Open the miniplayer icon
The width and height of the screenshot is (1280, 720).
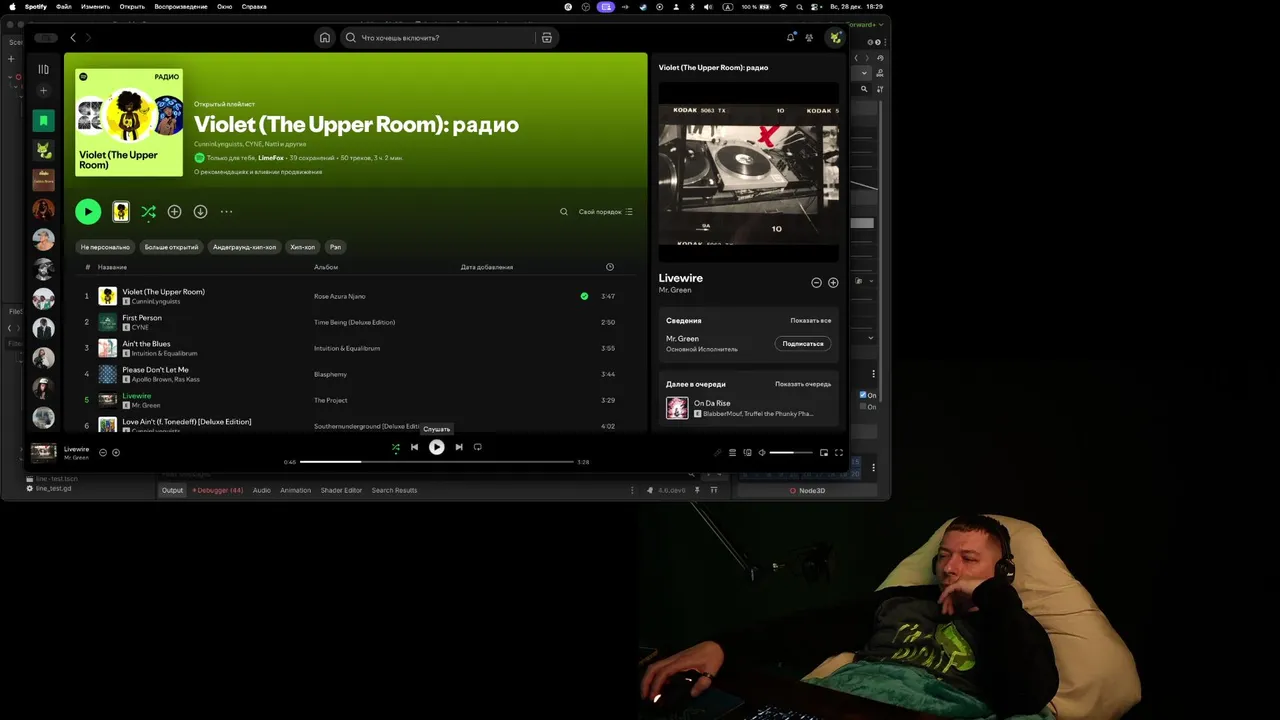[x=824, y=453]
